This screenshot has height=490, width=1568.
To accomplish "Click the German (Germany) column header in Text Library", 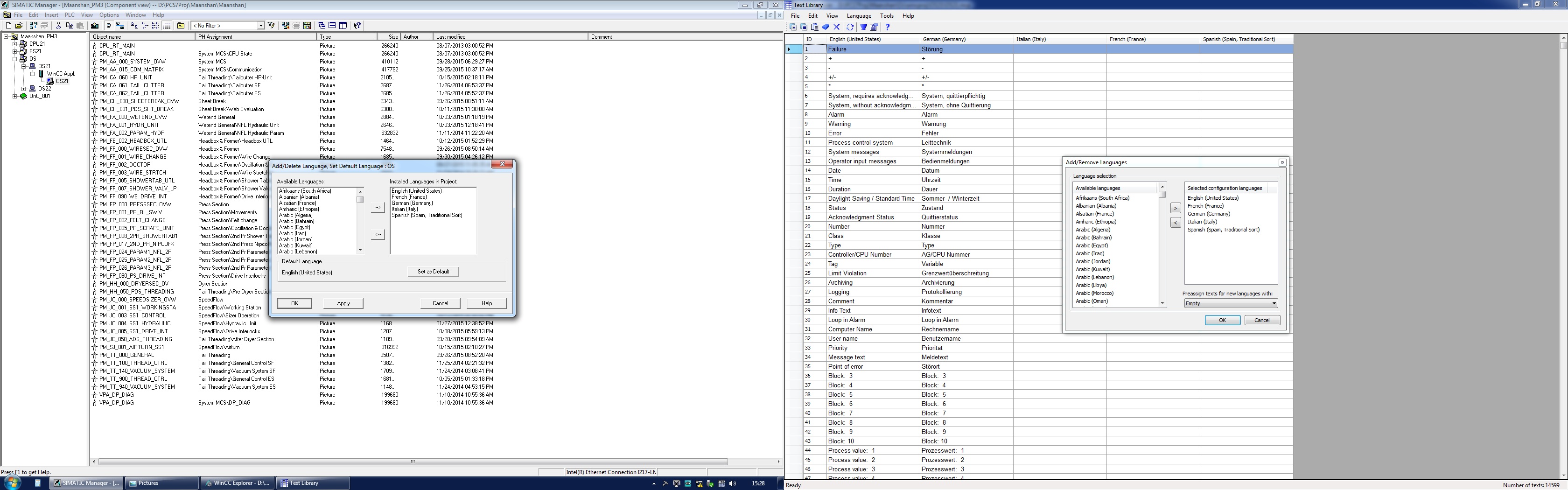I will 966,39.
